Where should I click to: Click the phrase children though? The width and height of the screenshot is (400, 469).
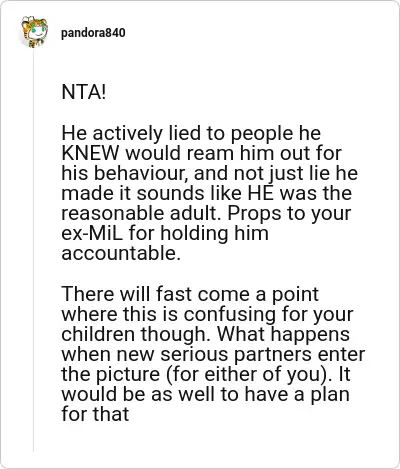tap(136, 334)
